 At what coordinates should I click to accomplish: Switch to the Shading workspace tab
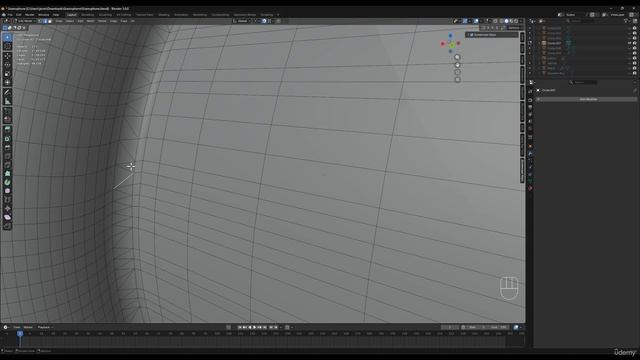[x=164, y=15]
